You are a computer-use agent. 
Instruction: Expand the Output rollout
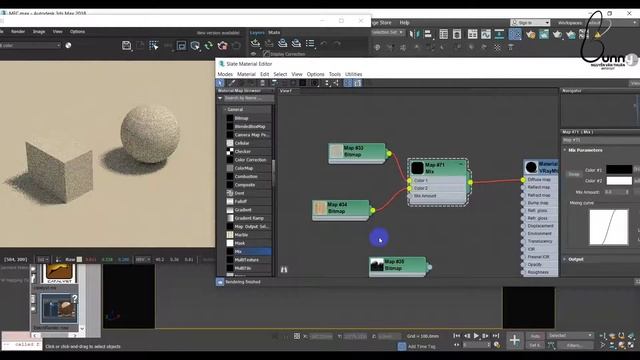[x=565, y=259]
